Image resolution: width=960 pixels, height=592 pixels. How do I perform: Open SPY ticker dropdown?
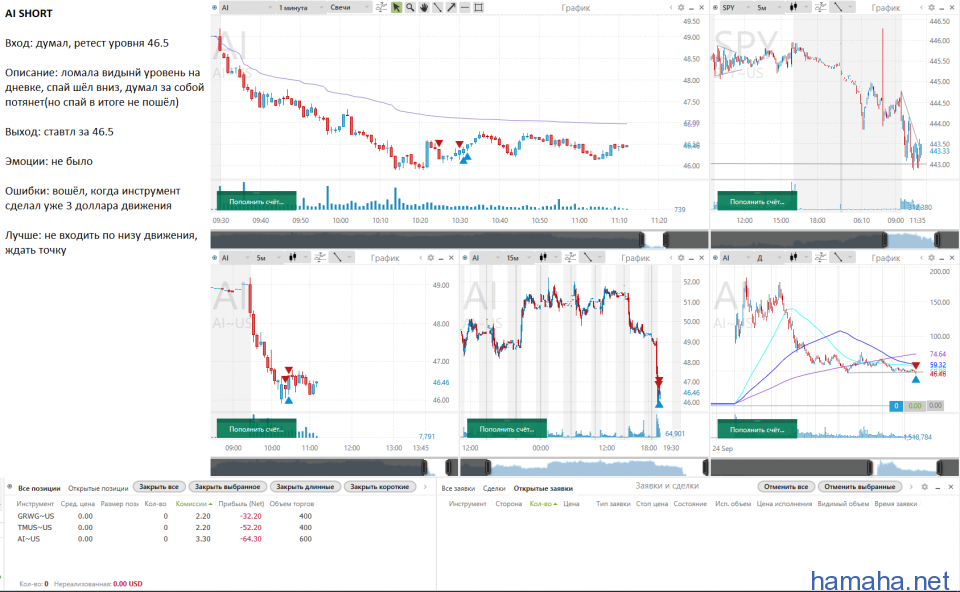coord(737,7)
